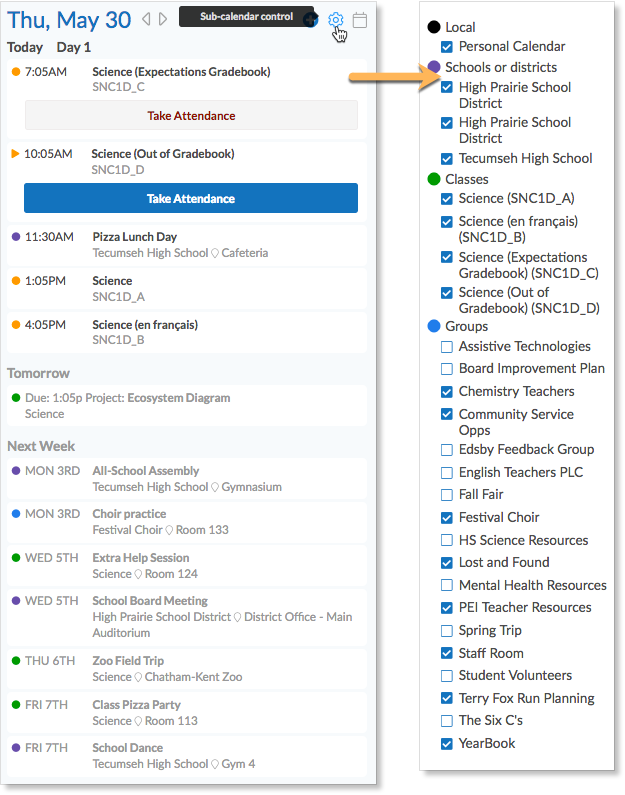This screenshot has width=625, height=795.
Task: Go to previous day arrow
Action: [146, 19]
